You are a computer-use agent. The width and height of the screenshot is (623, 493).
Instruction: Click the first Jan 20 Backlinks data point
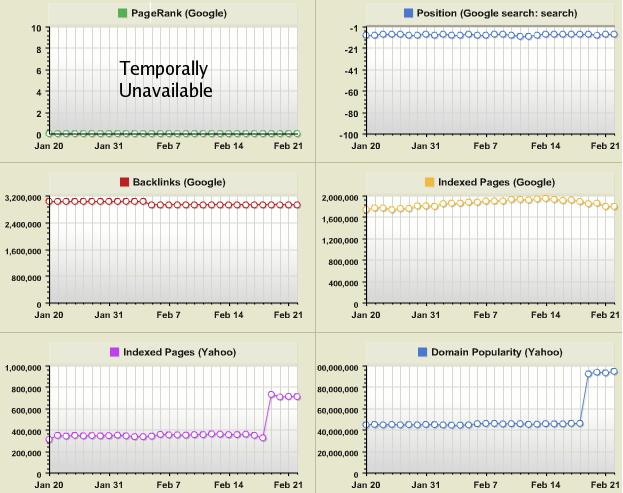coord(49,201)
